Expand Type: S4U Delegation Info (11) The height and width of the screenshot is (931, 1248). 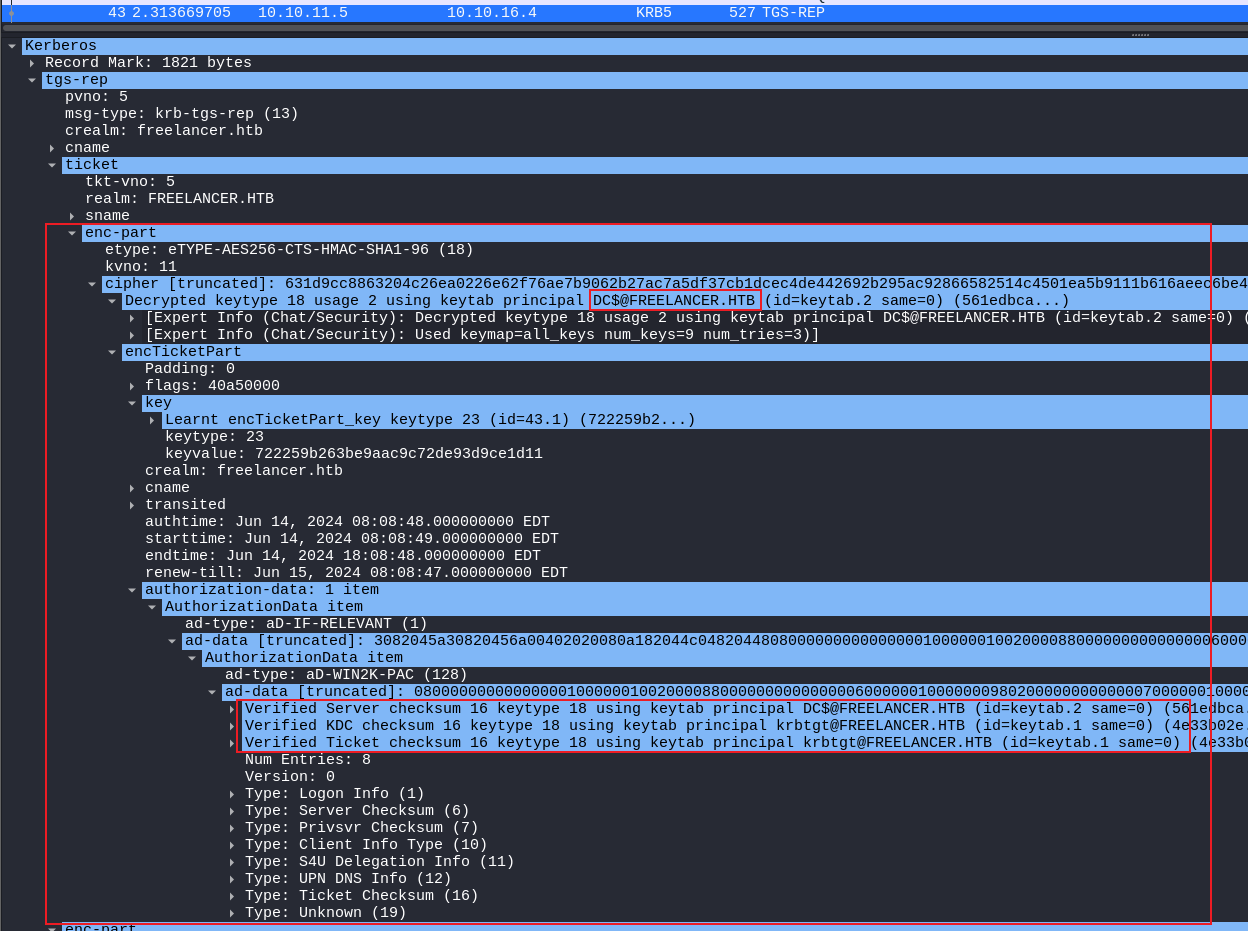(232, 862)
